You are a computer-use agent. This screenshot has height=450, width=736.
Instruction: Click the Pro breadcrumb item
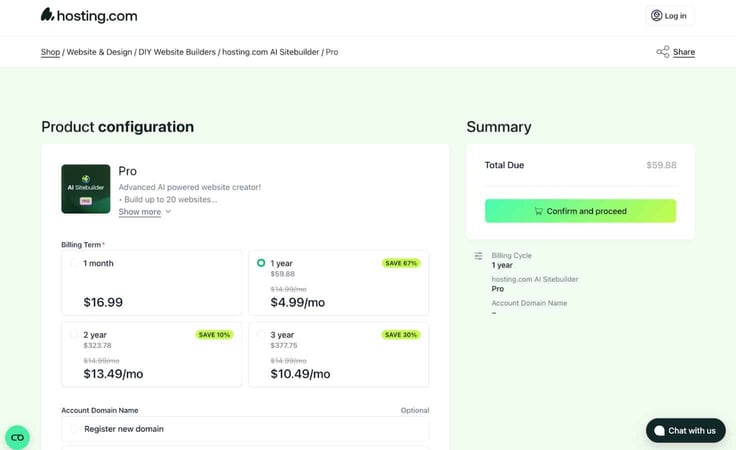tap(332, 52)
